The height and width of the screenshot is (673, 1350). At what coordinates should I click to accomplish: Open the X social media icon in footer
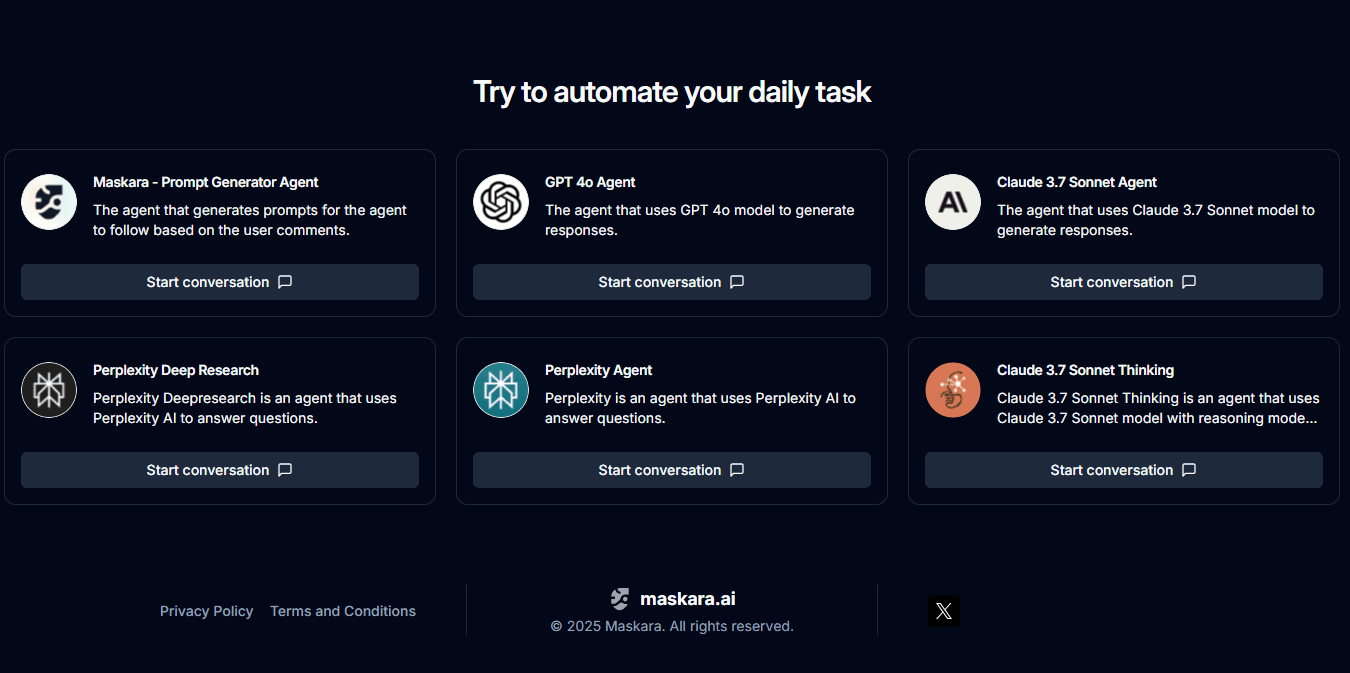coord(943,611)
